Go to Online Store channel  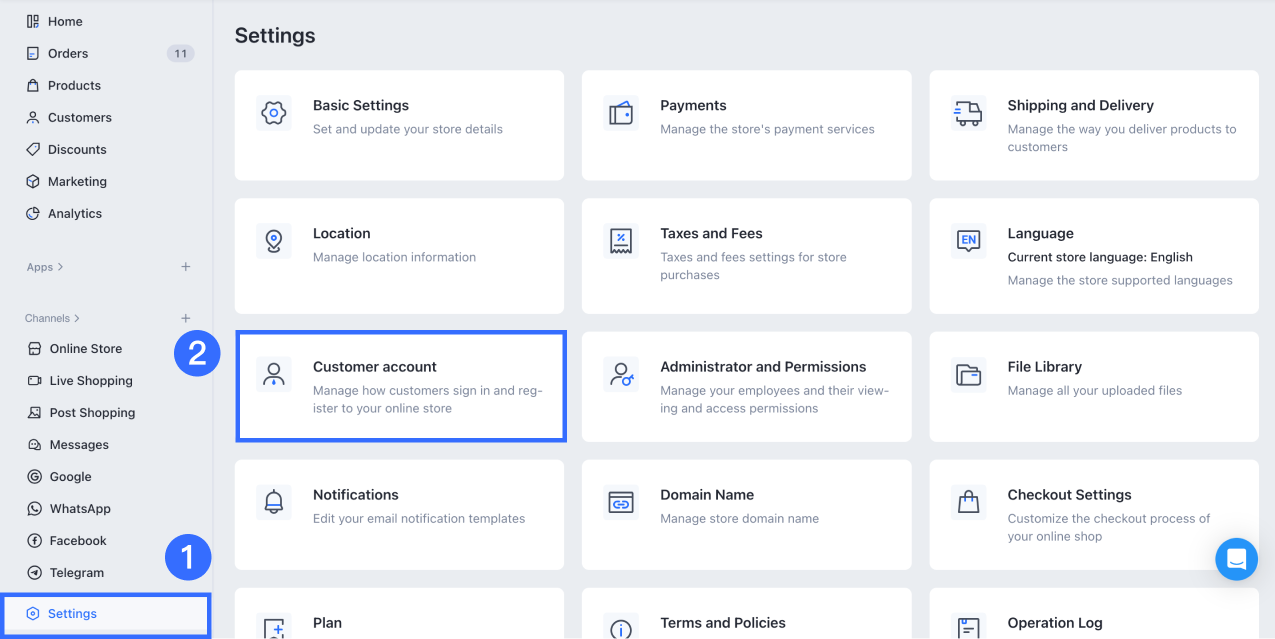pos(86,349)
